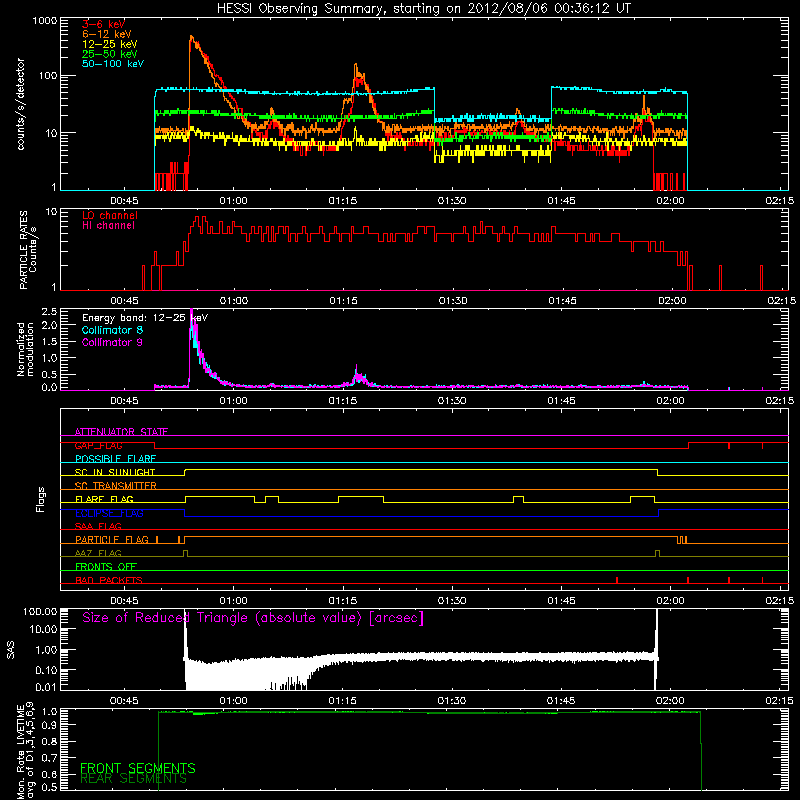Click the 100.00 tick on SAS axis
Viewport: 800px width, 800px height.
click(x=40, y=611)
